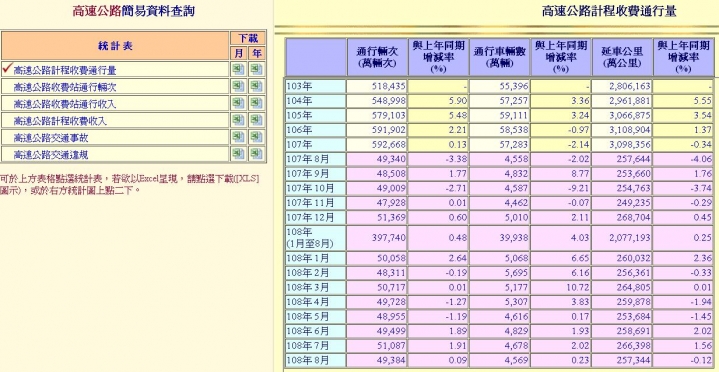
Task: Click the 延車公里(萬公里) column header
Action: (622, 57)
